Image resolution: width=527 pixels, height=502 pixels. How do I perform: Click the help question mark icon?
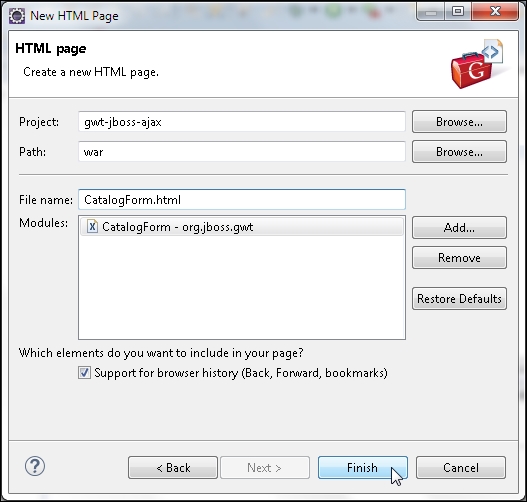(x=35, y=466)
